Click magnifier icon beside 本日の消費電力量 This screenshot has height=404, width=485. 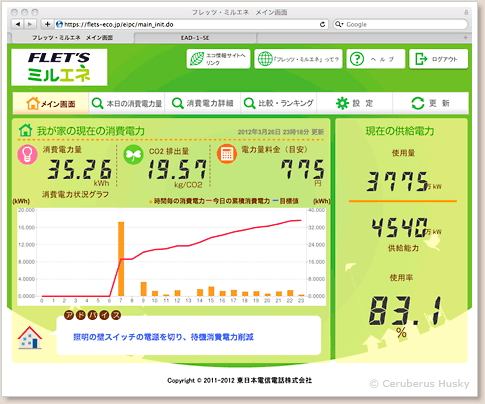click(x=97, y=103)
